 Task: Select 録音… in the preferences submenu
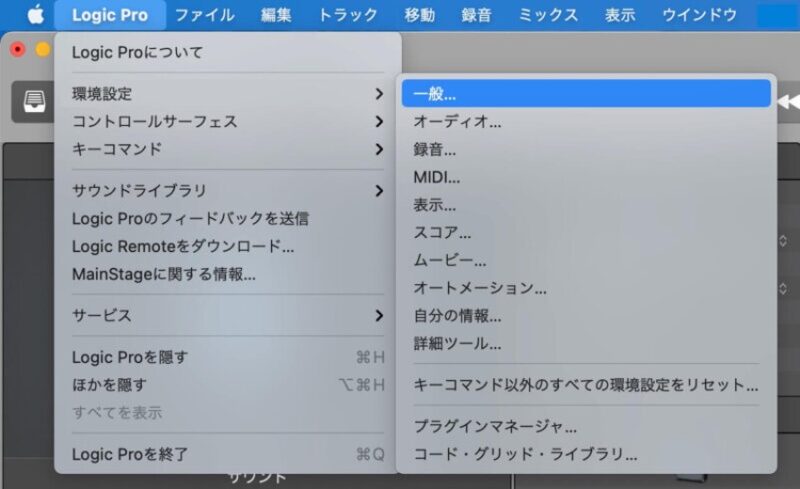click(x=586, y=149)
